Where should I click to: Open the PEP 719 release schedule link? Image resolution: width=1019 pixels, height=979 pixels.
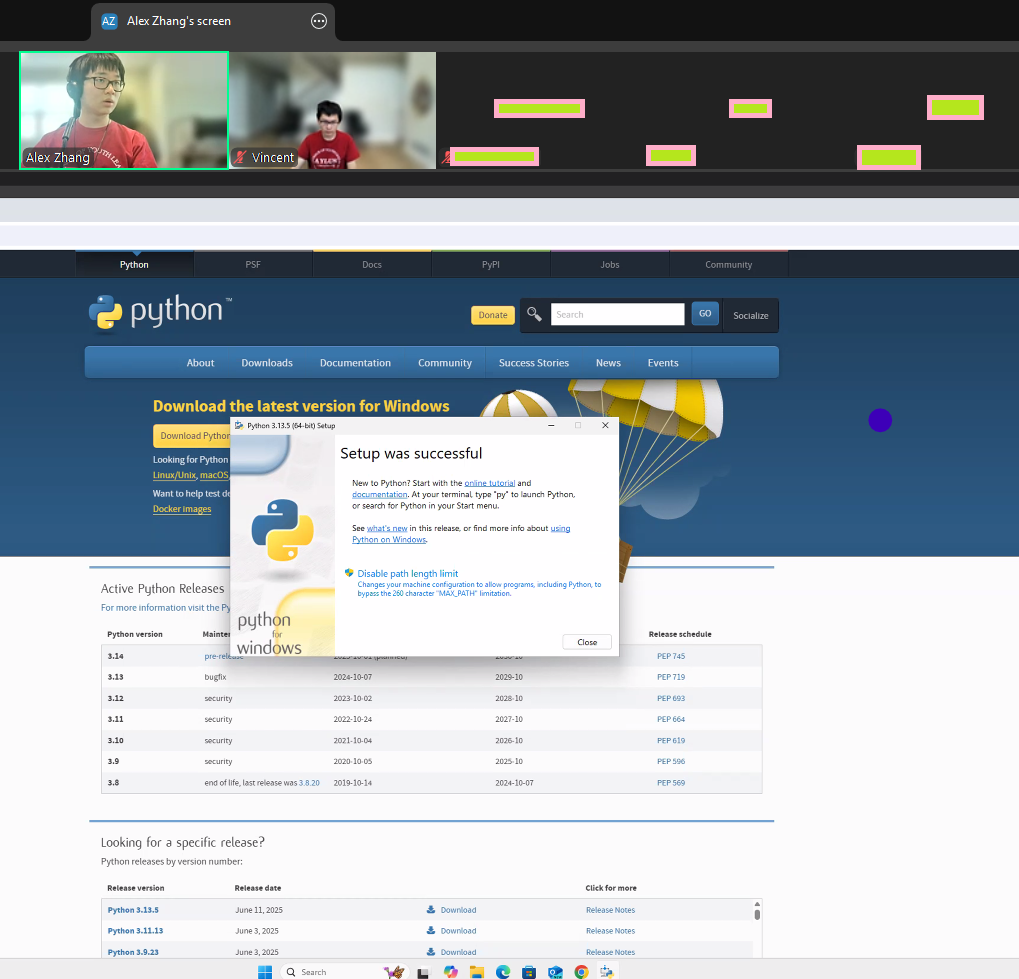(x=671, y=677)
